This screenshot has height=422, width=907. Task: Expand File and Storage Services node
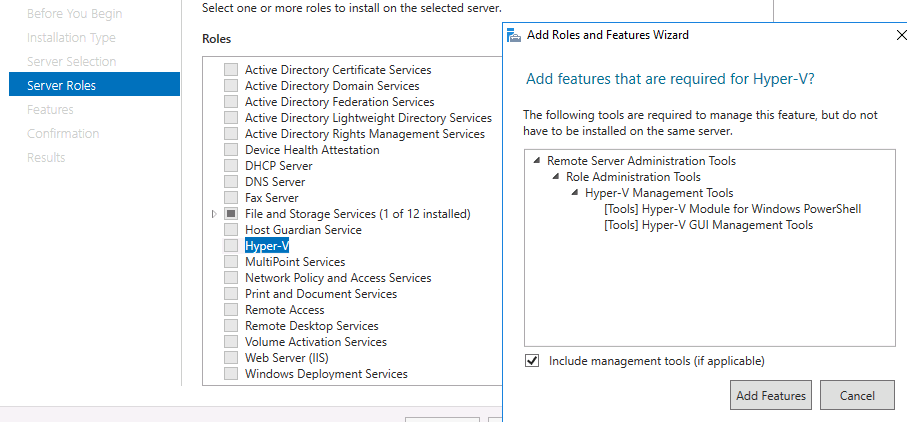point(215,214)
